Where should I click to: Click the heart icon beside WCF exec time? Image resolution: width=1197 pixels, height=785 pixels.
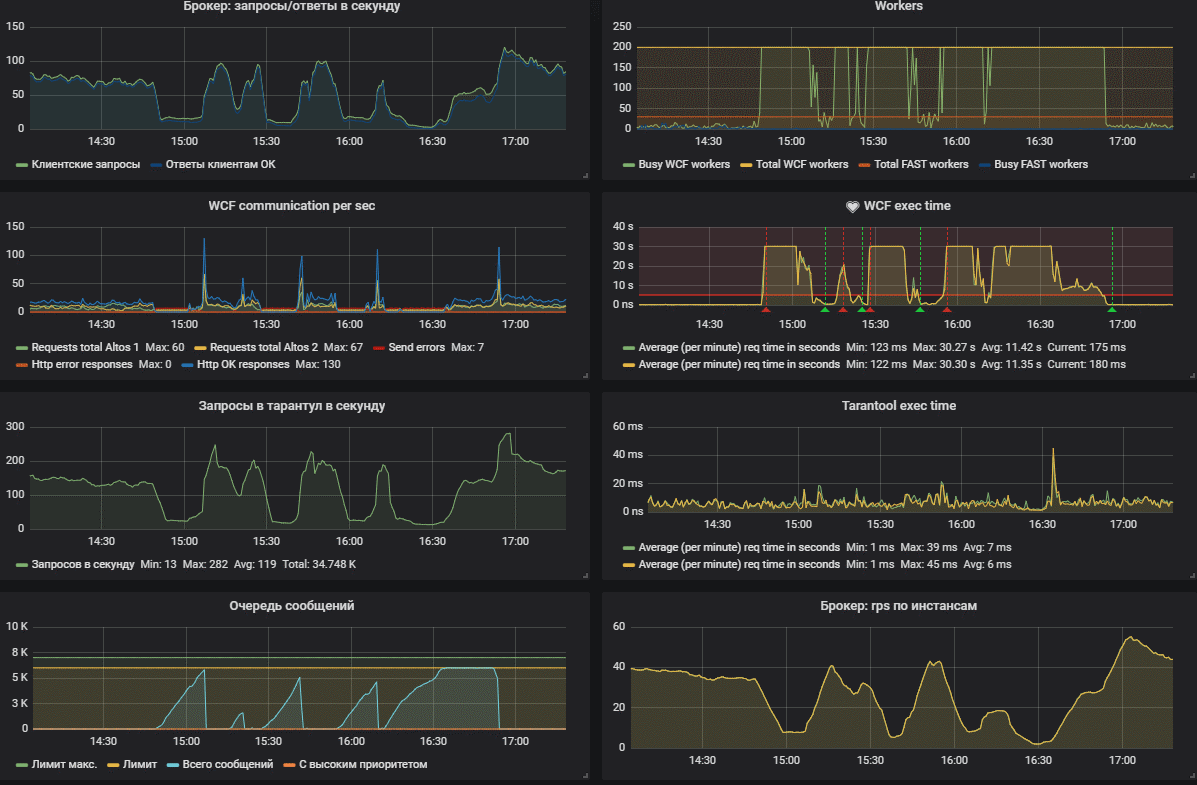tap(852, 206)
